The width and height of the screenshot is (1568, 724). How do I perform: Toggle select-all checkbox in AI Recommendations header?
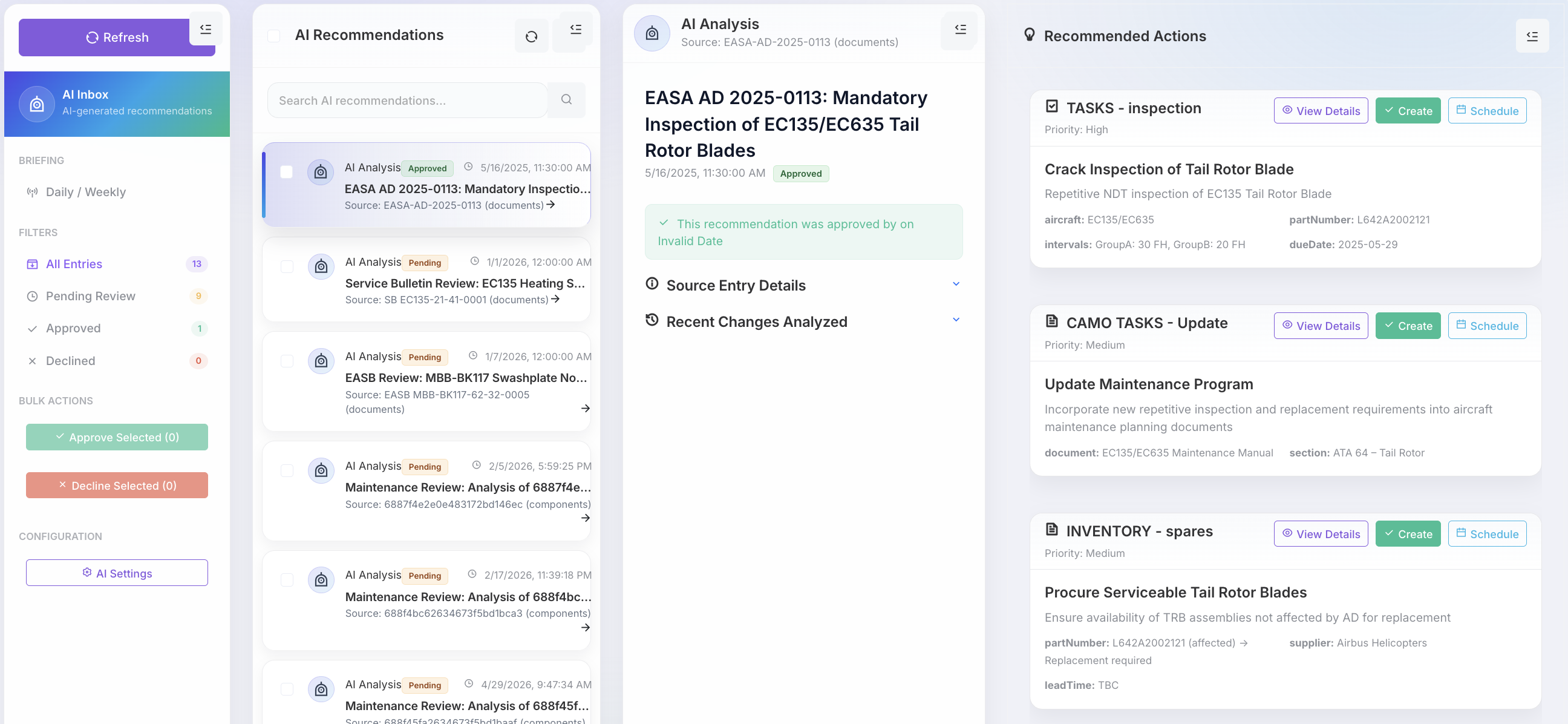click(273, 36)
